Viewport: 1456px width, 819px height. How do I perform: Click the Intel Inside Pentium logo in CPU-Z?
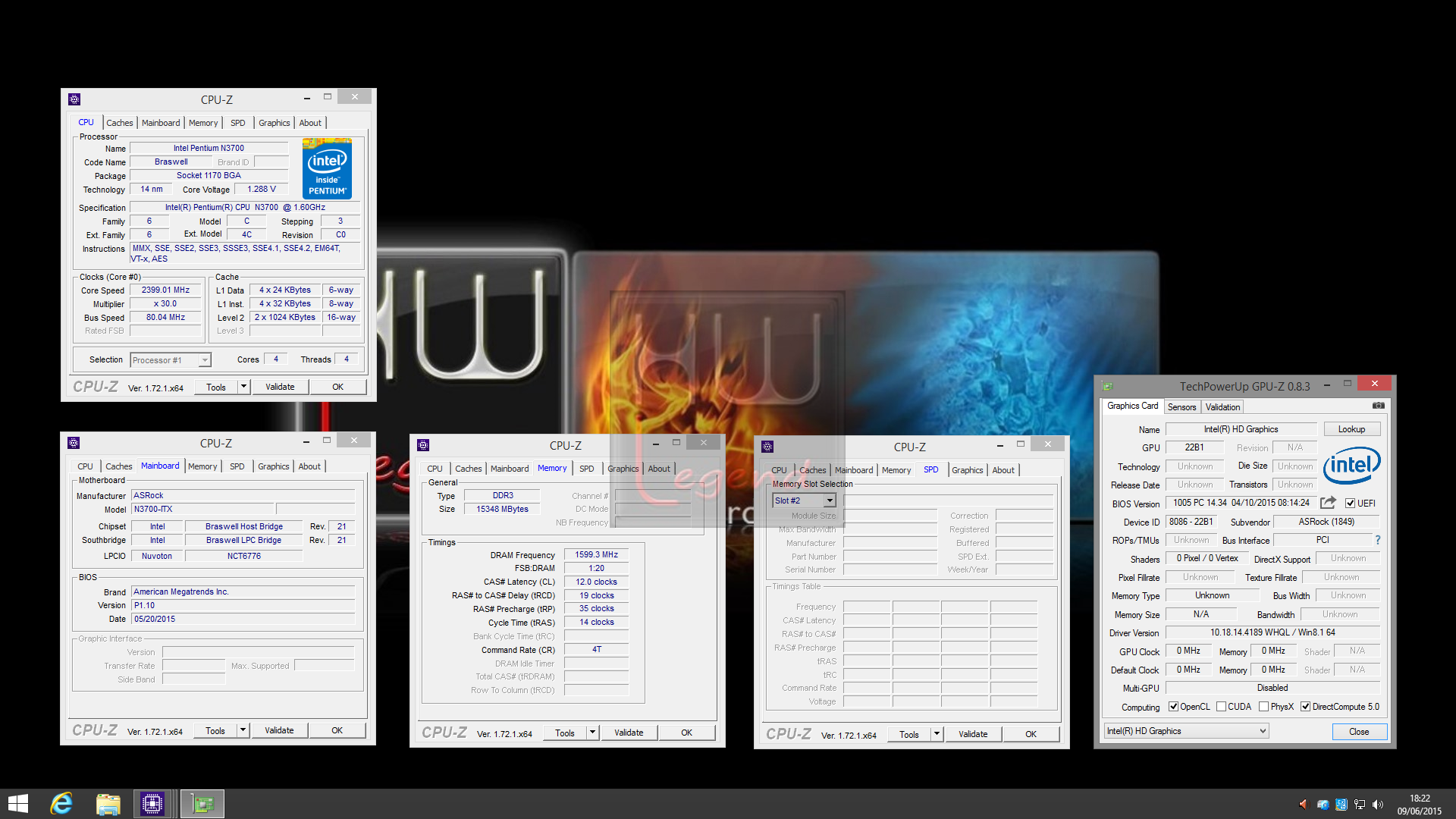(327, 168)
